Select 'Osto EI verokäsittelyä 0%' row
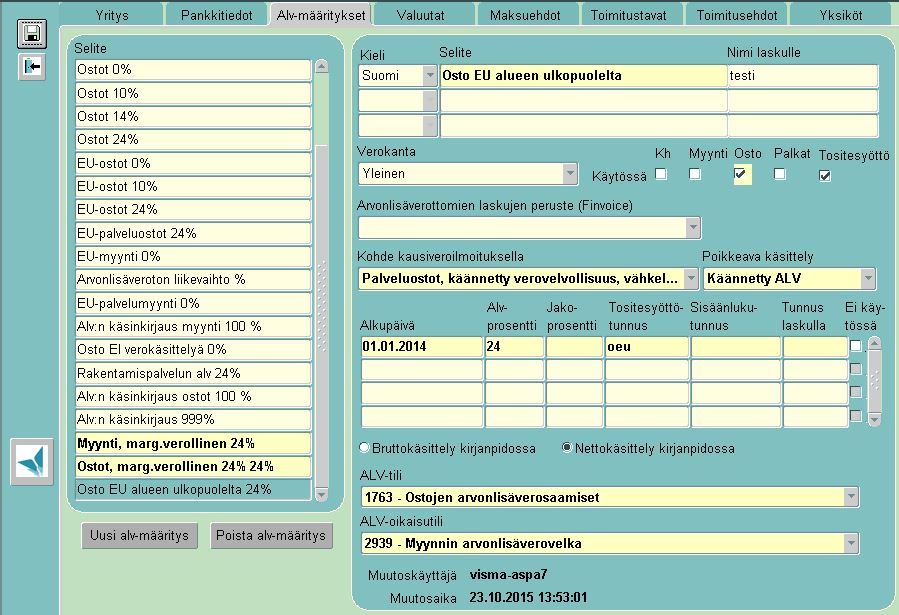The width and height of the screenshot is (899, 615). click(193, 350)
